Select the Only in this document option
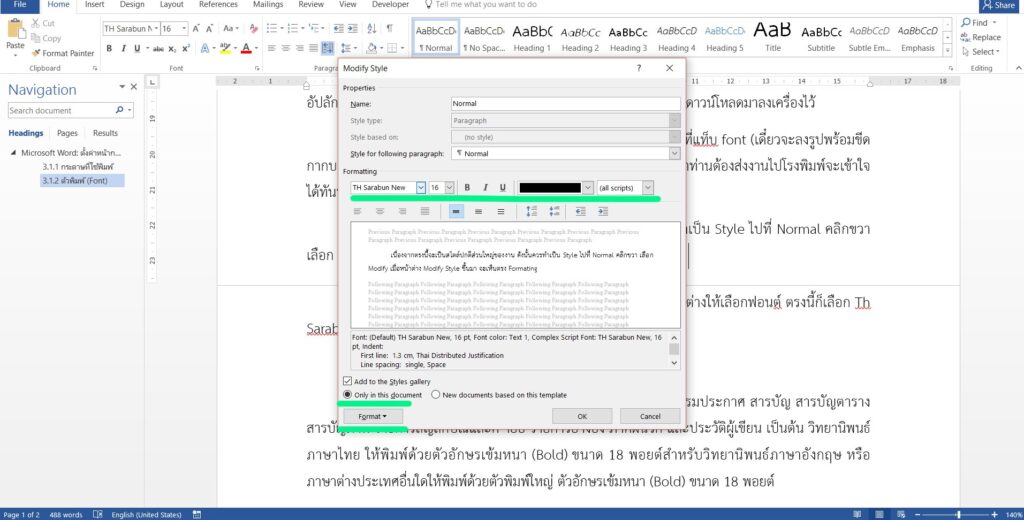Screen dimensions: 1024x520 point(347,395)
